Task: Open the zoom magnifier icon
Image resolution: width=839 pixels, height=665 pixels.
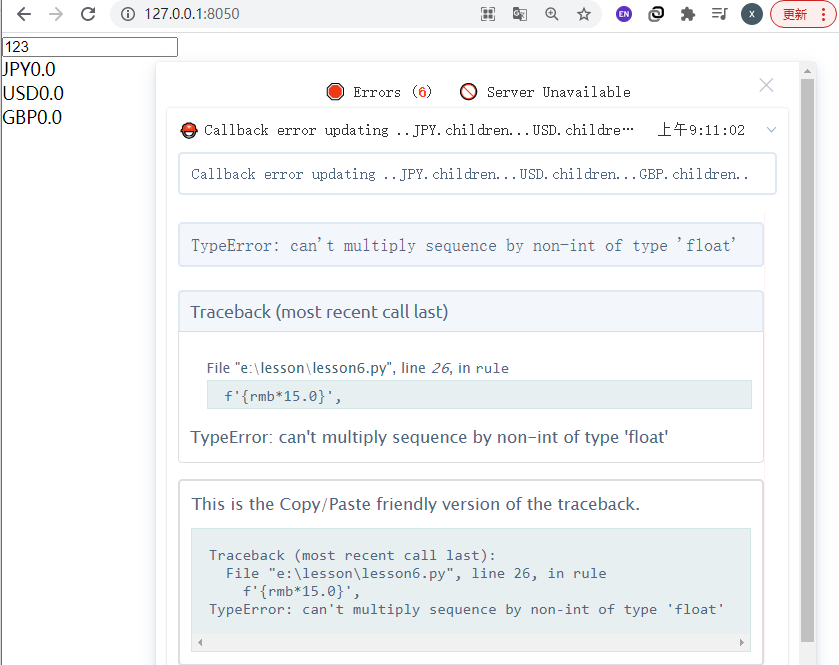Action: 552,14
